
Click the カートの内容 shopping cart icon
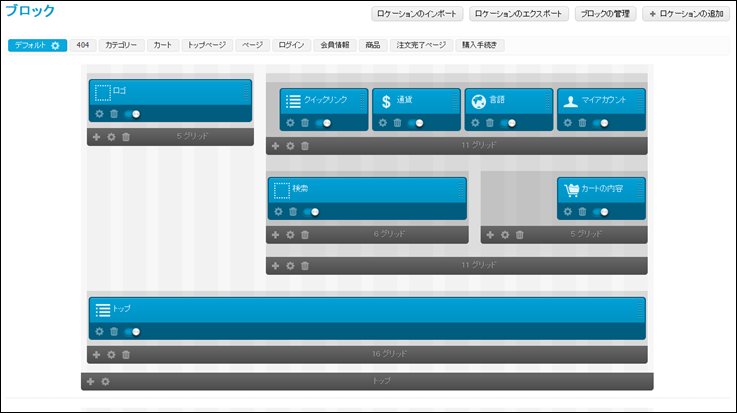pyautogui.click(x=572, y=189)
